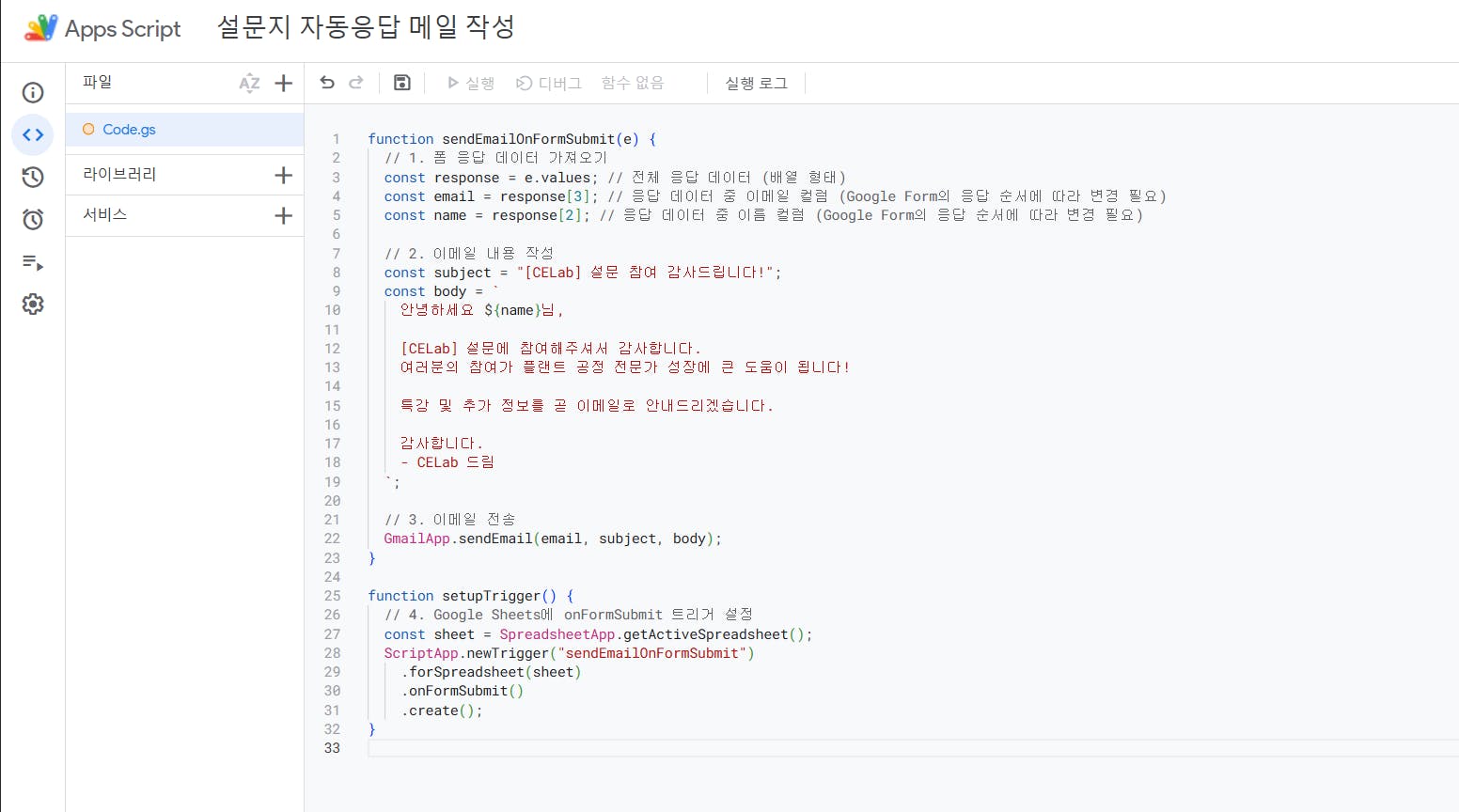Open the 함수 없음 function dropdown

633,83
